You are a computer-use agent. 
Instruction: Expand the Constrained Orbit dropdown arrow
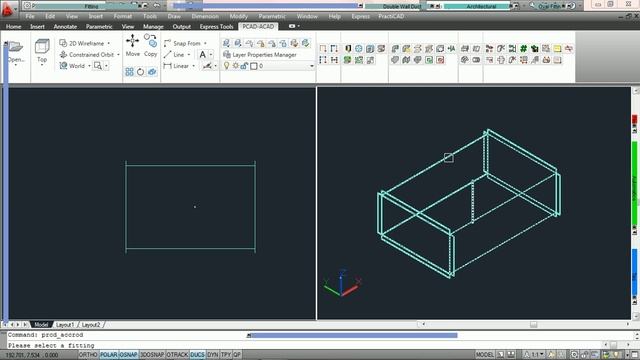coord(118,55)
